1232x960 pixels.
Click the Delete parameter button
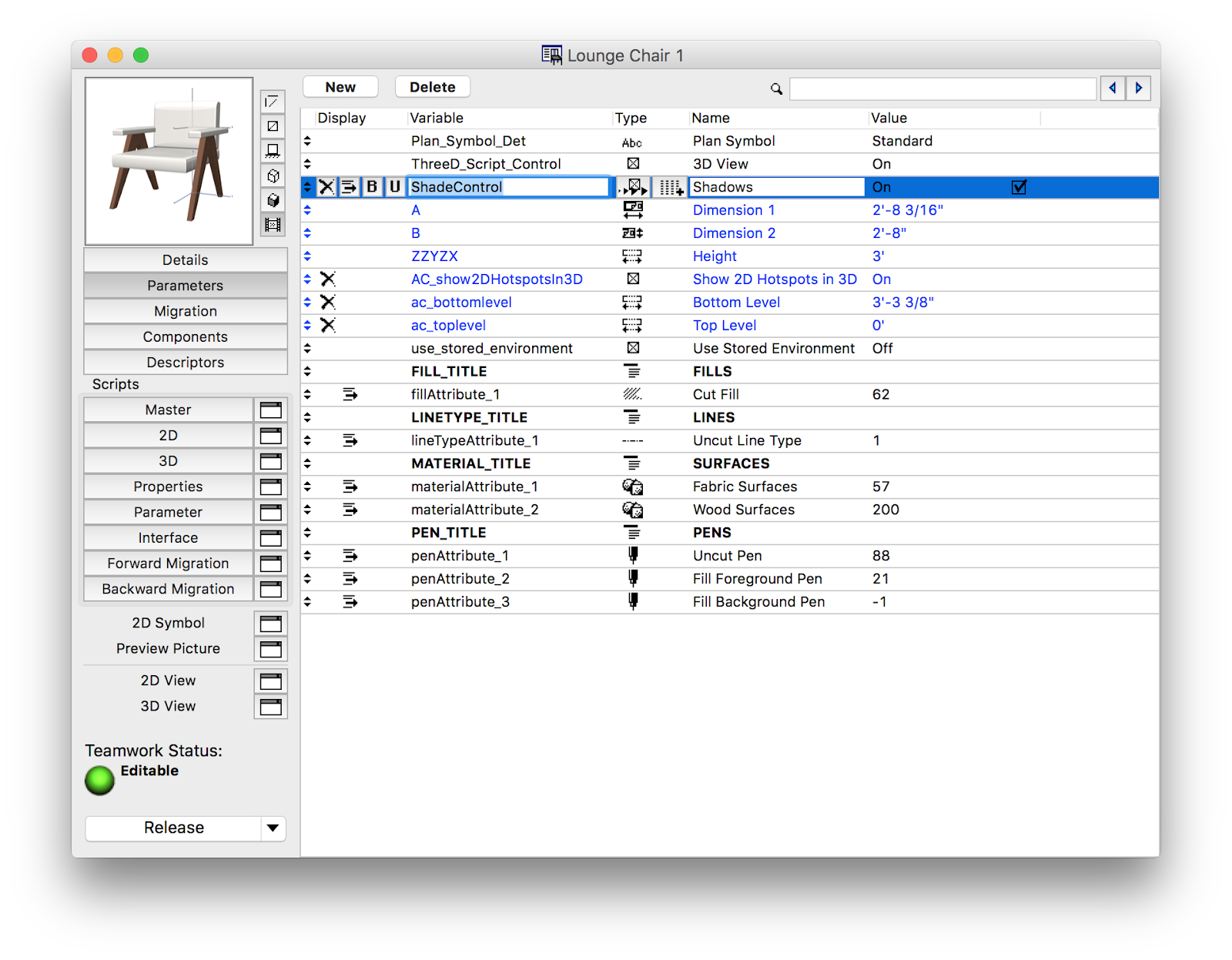click(x=433, y=87)
